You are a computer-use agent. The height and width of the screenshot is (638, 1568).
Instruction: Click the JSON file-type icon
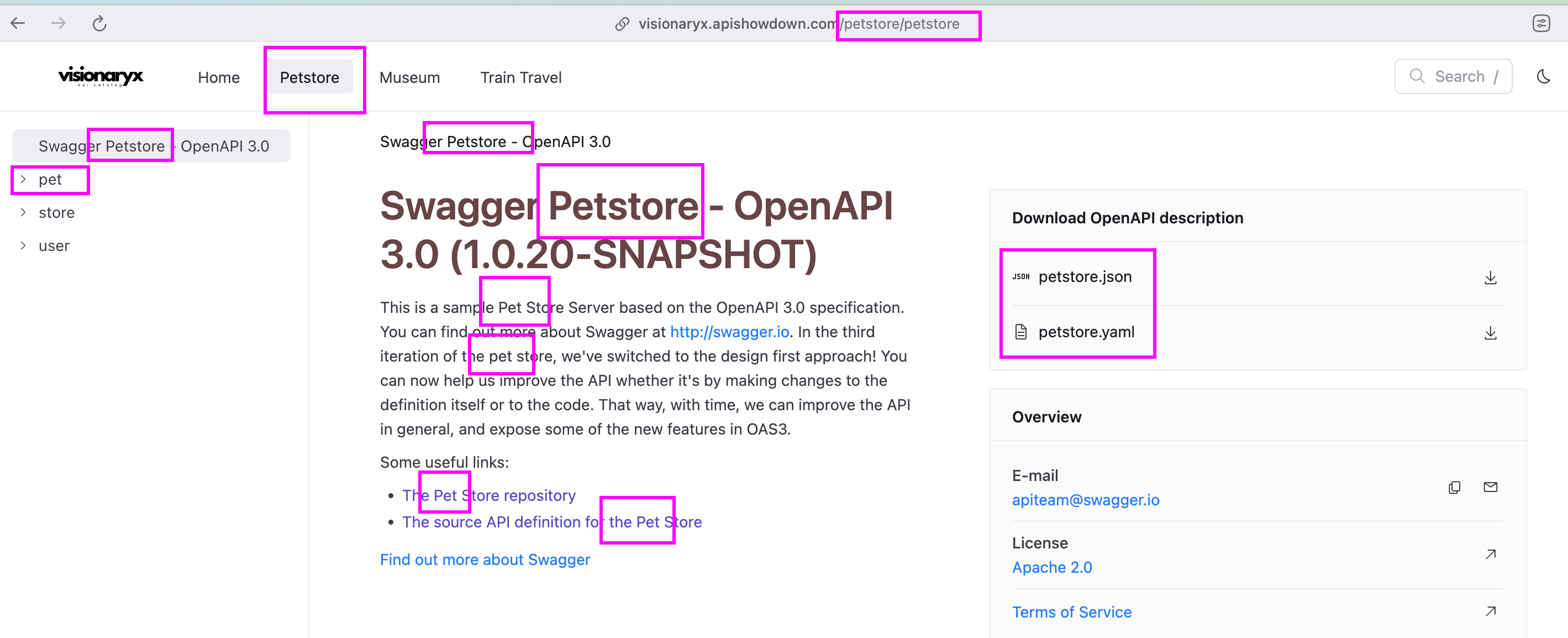pos(1021,276)
